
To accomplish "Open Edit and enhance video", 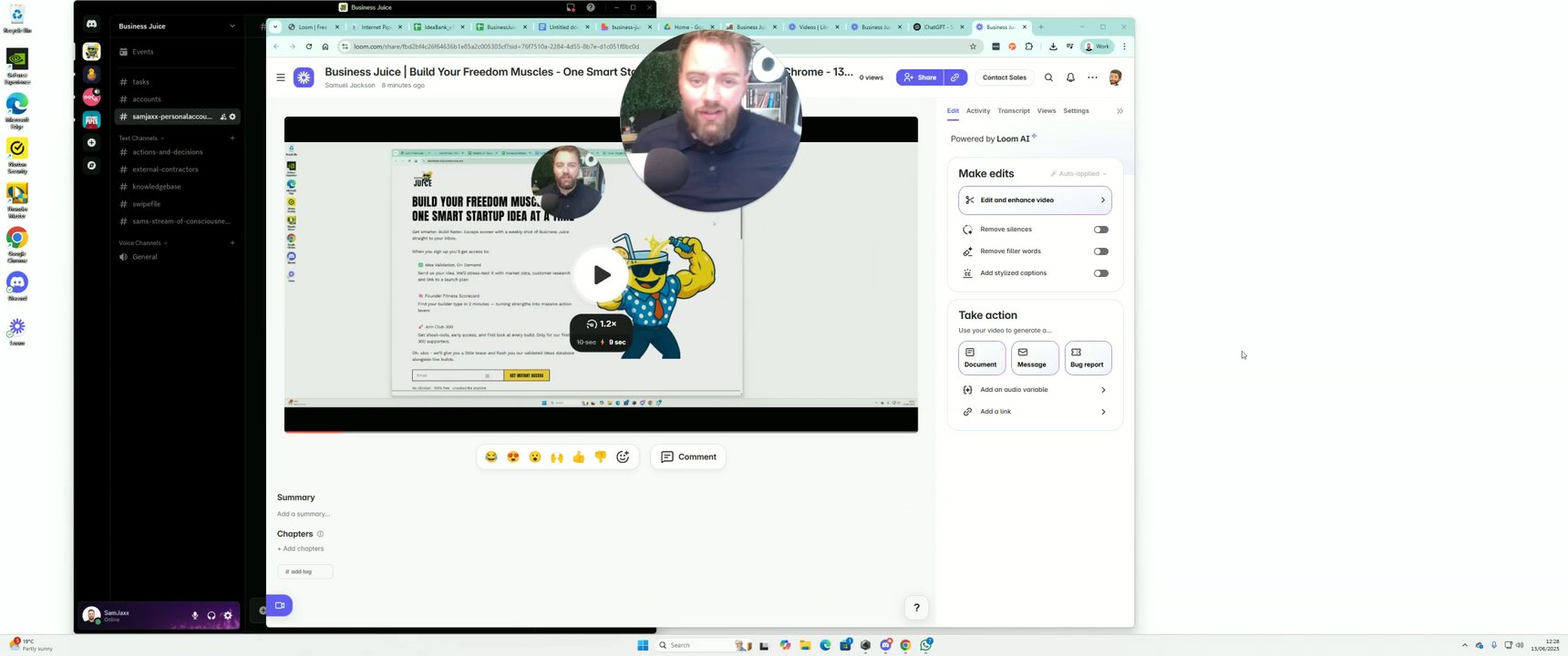I will click(1035, 200).
